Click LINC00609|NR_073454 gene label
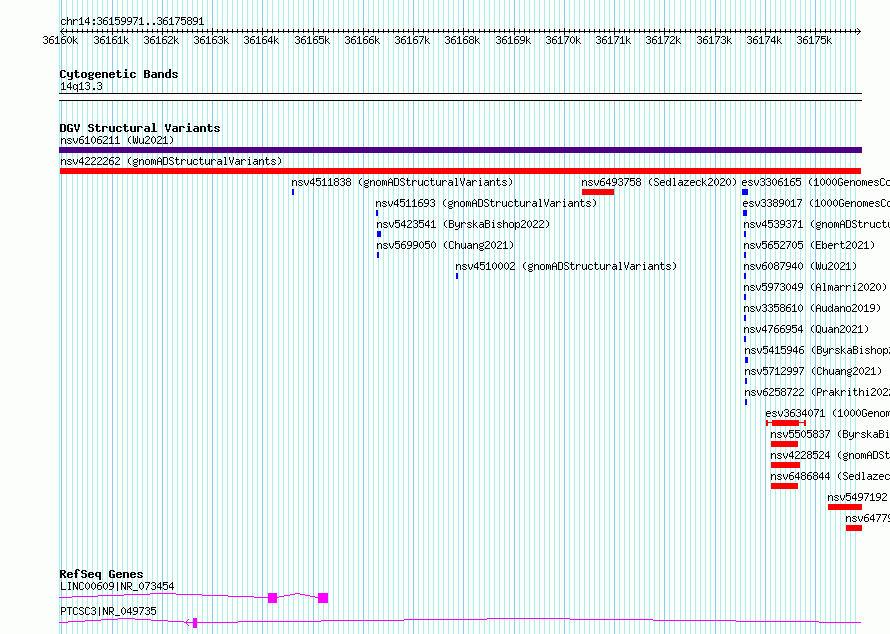The height and width of the screenshot is (634, 890). point(117,586)
